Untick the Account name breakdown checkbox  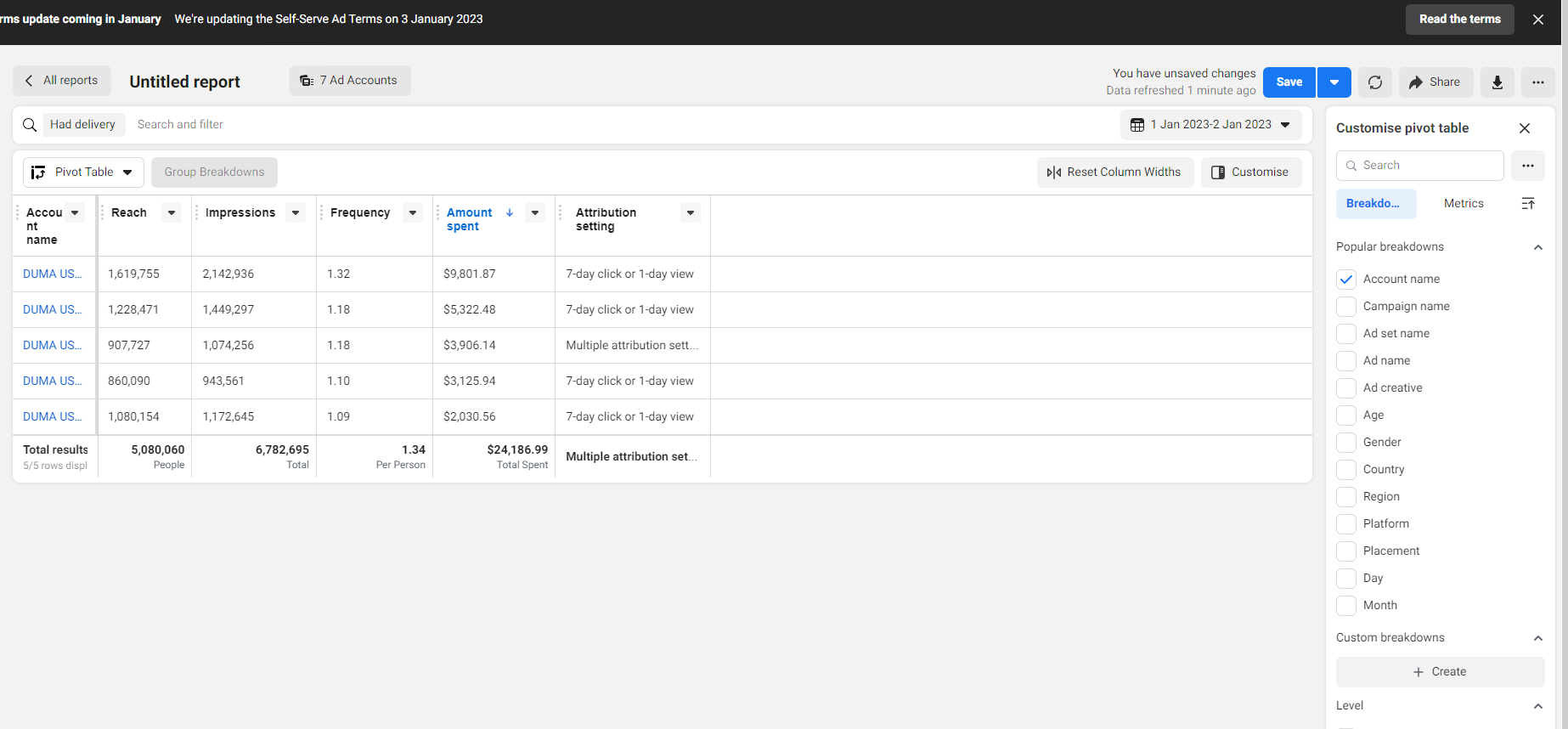coord(1346,280)
